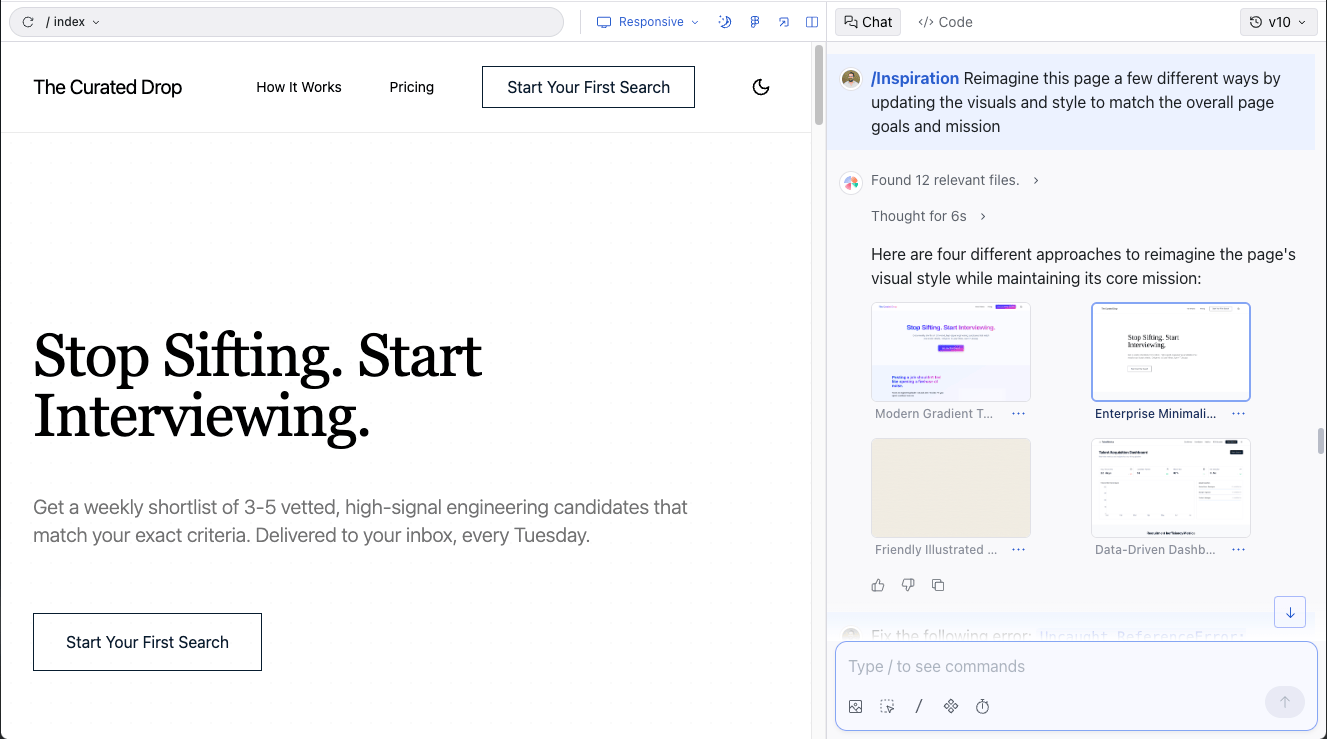The width and height of the screenshot is (1327, 739).
Task: Open the v10 version history dropdown
Action: tap(1279, 22)
